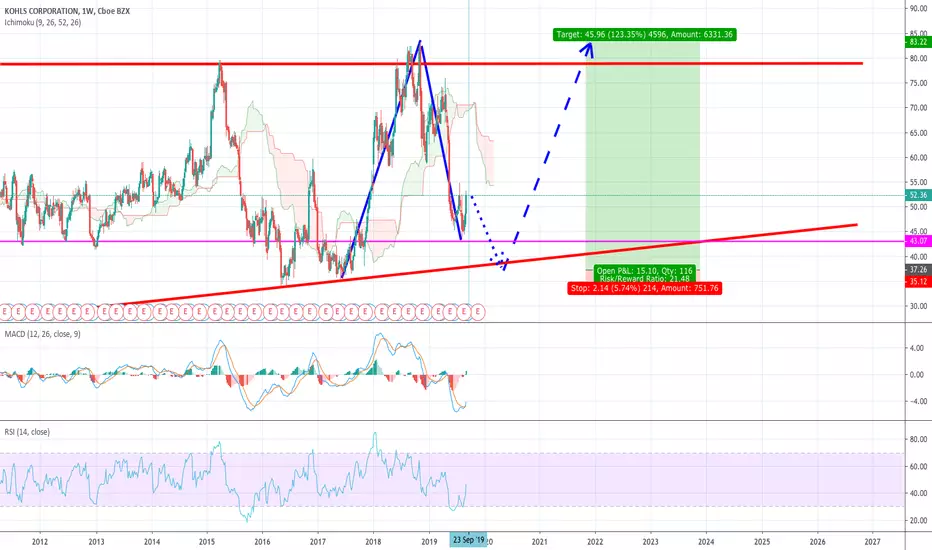Click the 2018 year label on time axis
932x550 pixels.
pos(373,542)
